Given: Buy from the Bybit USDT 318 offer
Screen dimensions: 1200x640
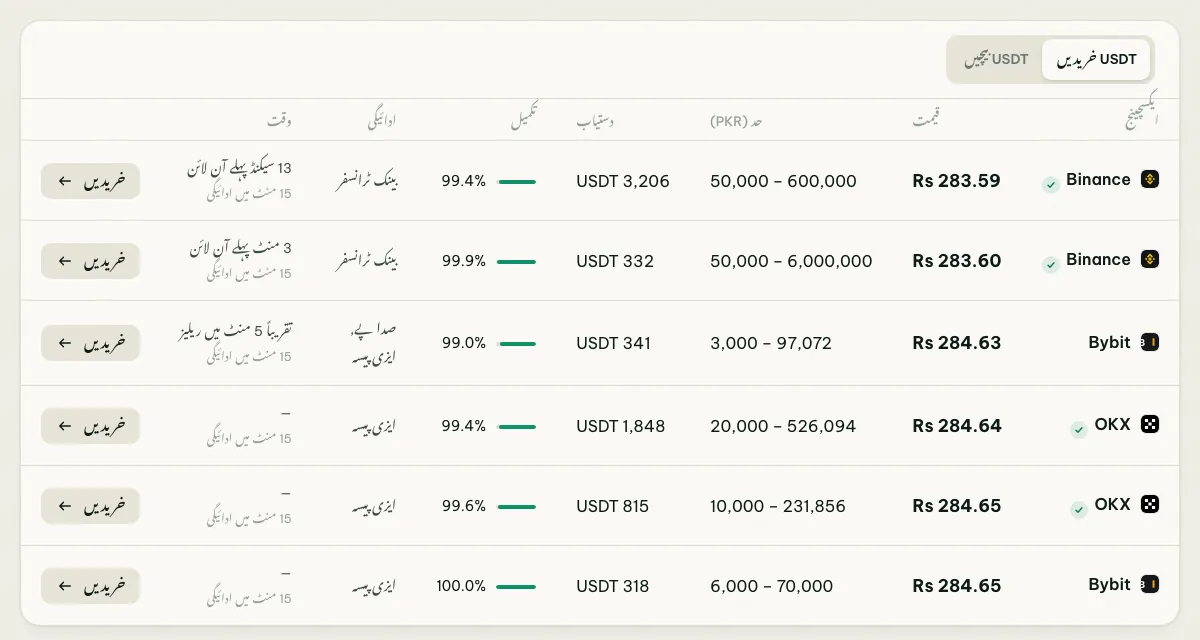Looking at the screenshot, I should tap(90, 586).
